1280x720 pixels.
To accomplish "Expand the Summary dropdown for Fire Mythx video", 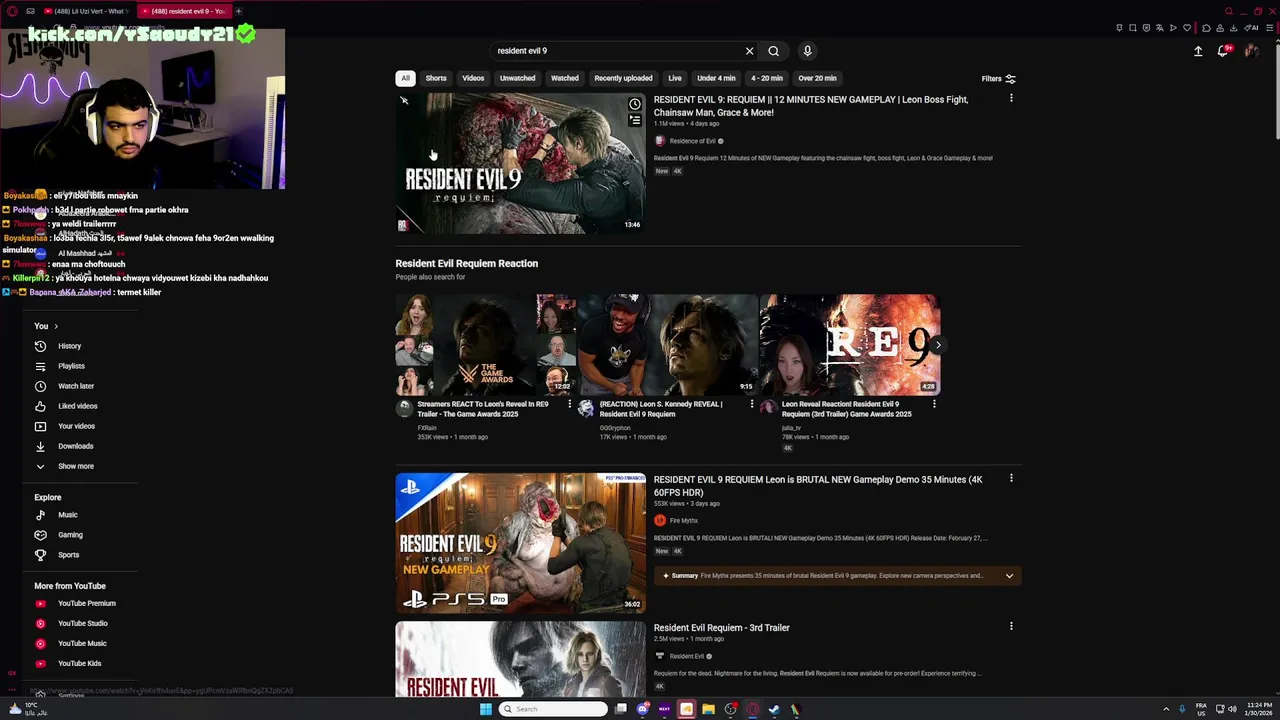I will tap(1009, 576).
